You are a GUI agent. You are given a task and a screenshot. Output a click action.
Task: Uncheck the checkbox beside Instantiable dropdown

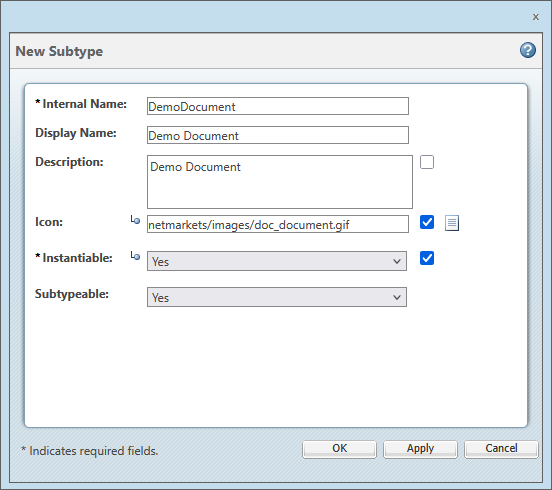[x=427, y=258]
